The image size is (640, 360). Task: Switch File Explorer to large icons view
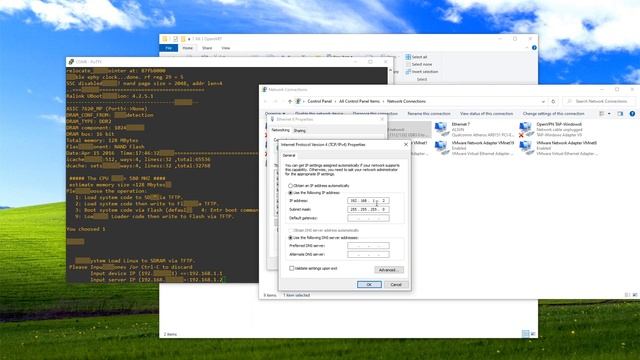click(x=533, y=334)
